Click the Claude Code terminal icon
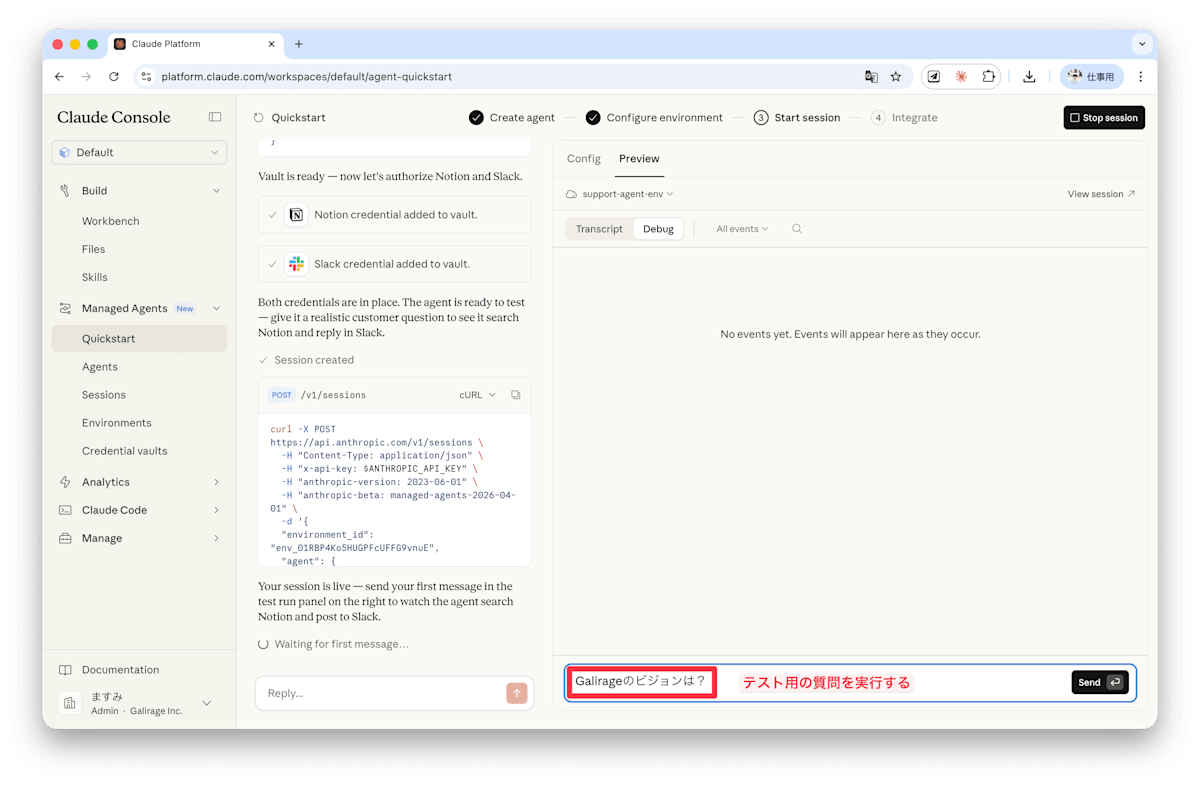This screenshot has width=1200, height=785. point(65,510)
